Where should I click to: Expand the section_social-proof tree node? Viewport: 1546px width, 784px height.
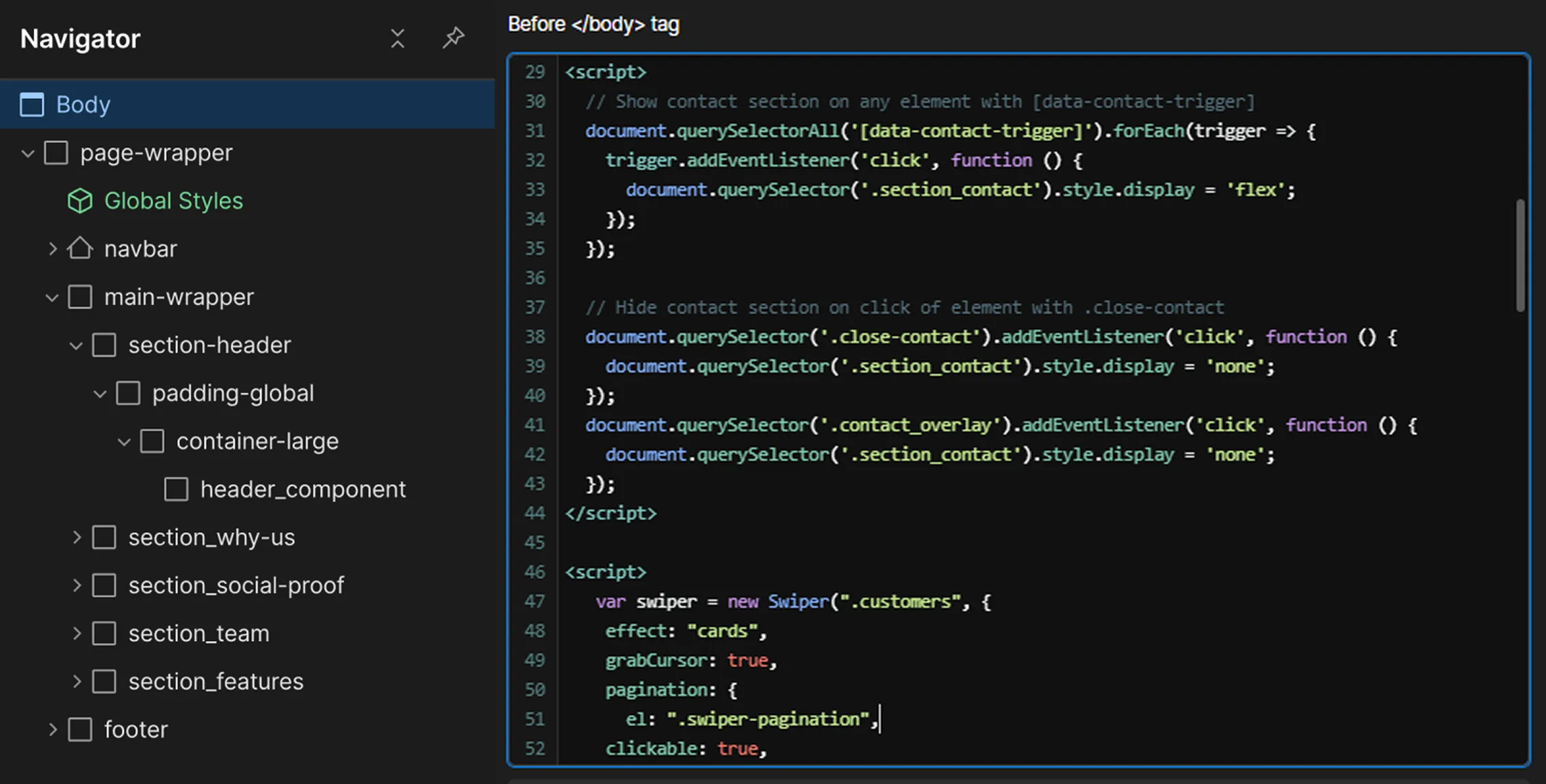pos(77,585)
